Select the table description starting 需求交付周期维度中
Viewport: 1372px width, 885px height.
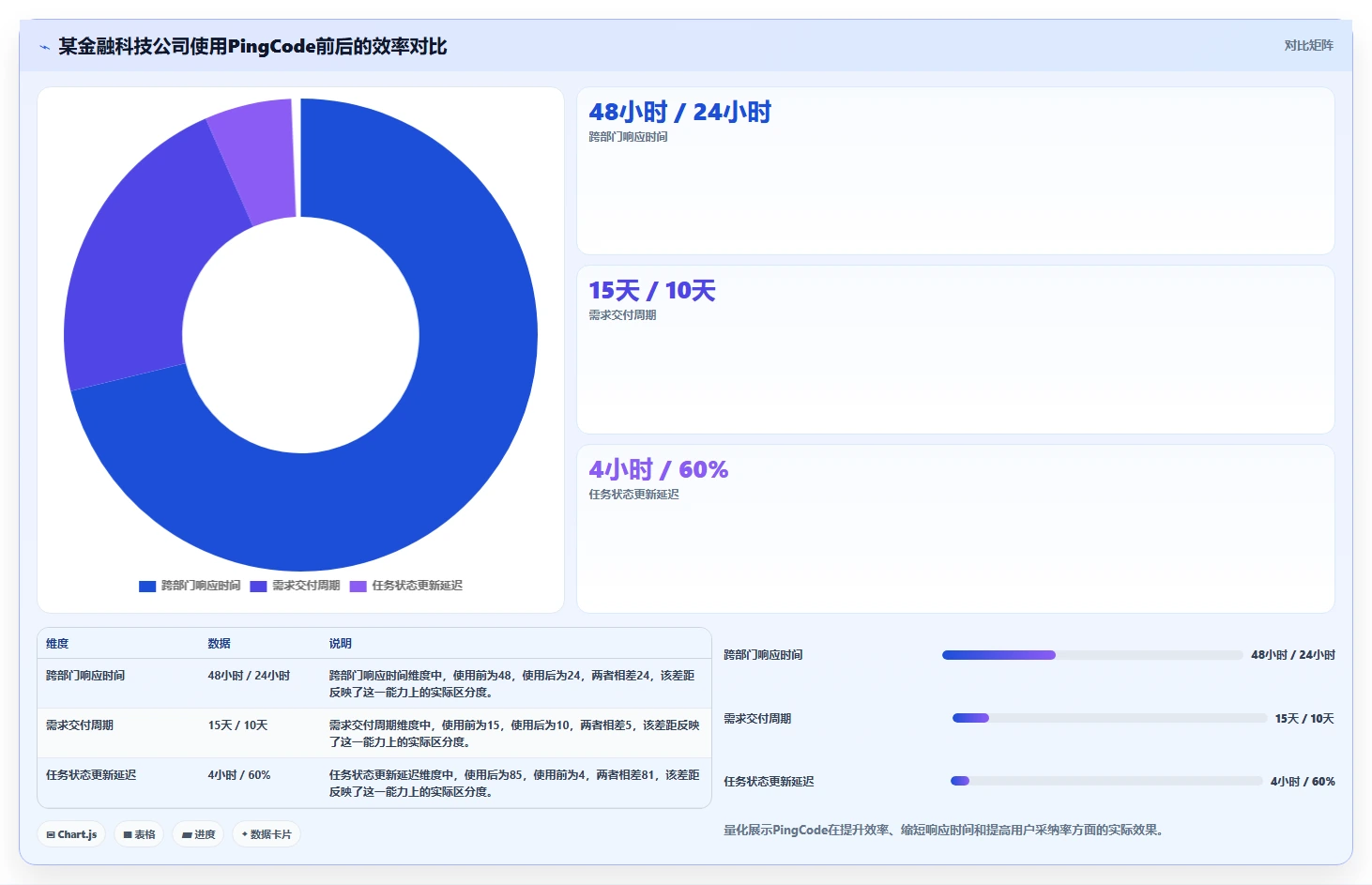[513, 734]
